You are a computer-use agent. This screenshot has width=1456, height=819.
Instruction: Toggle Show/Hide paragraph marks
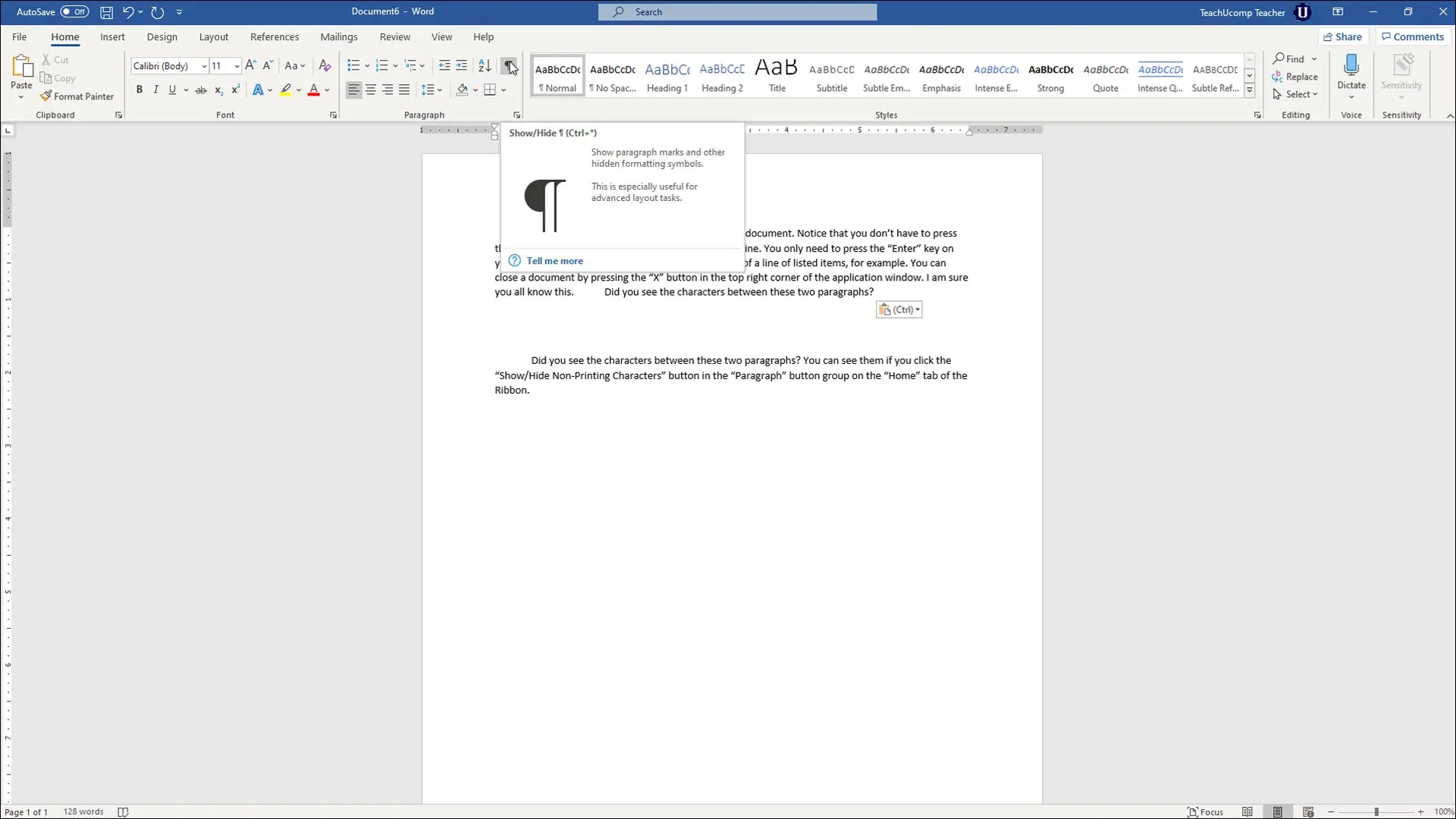click(509, 66)
